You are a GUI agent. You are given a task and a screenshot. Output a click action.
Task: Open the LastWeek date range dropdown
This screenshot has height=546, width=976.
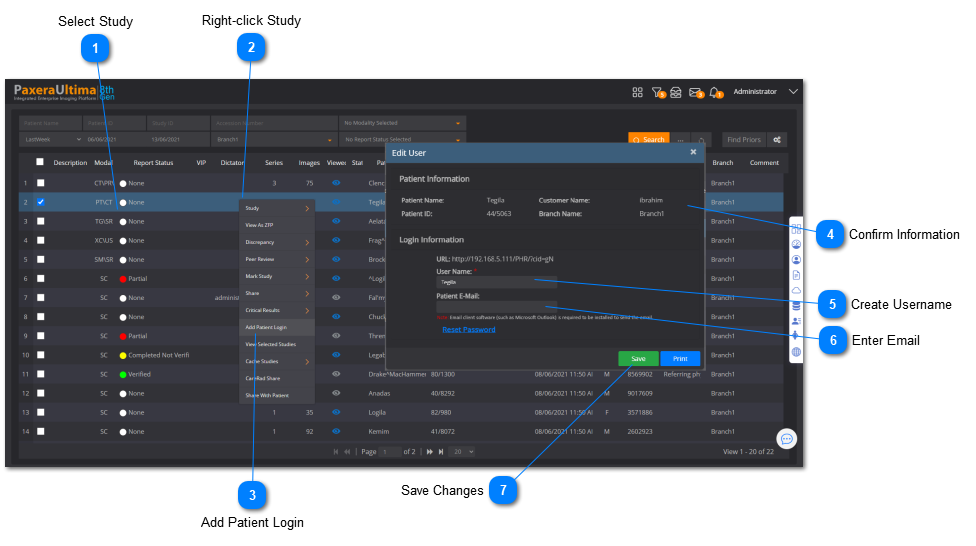[x=50, y=140]
